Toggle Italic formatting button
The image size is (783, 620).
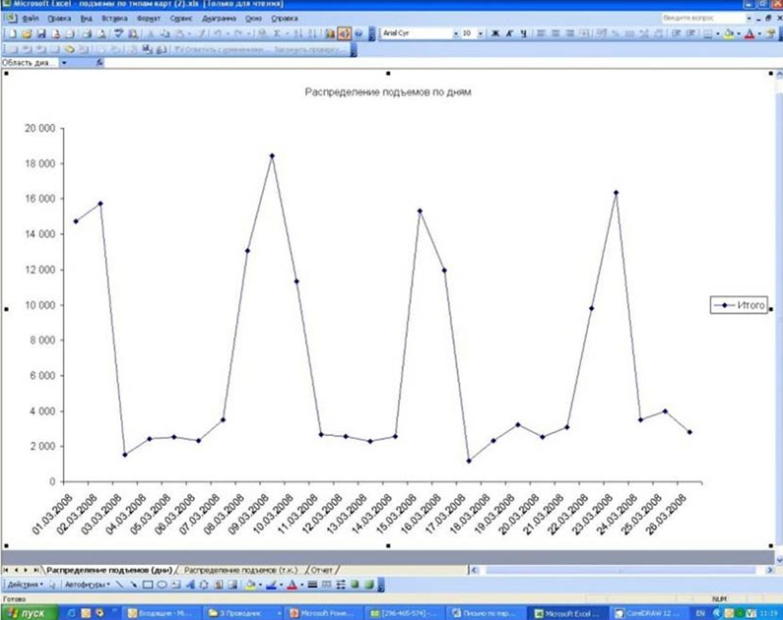(508, 33)
